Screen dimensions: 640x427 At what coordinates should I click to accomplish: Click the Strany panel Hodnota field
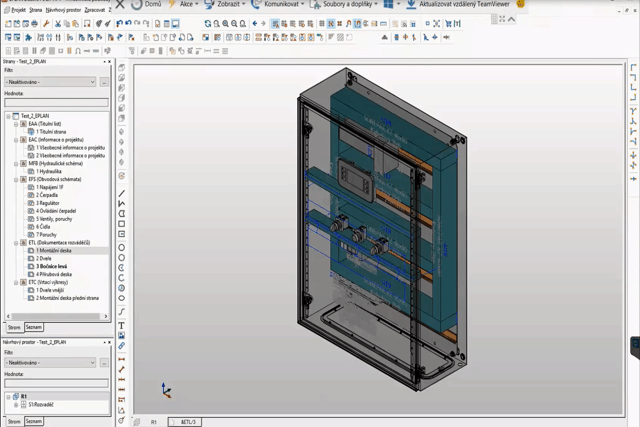click(x=56, y=102)
